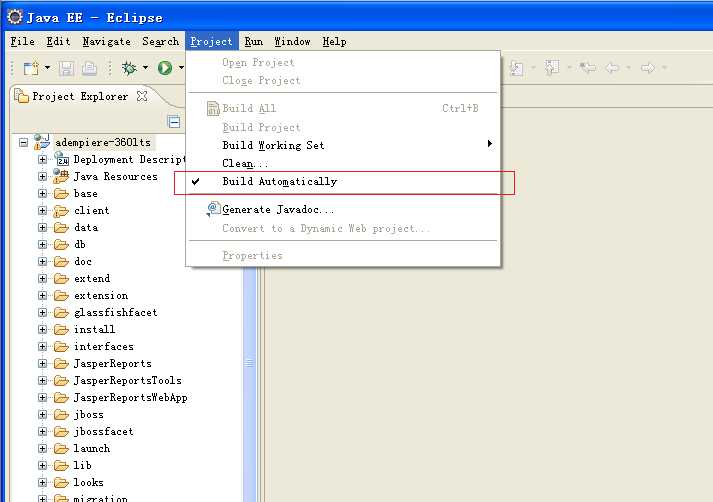Click the New wizard toolbar icon
This screenshot has height=502, width=713.
pos(31,68)
